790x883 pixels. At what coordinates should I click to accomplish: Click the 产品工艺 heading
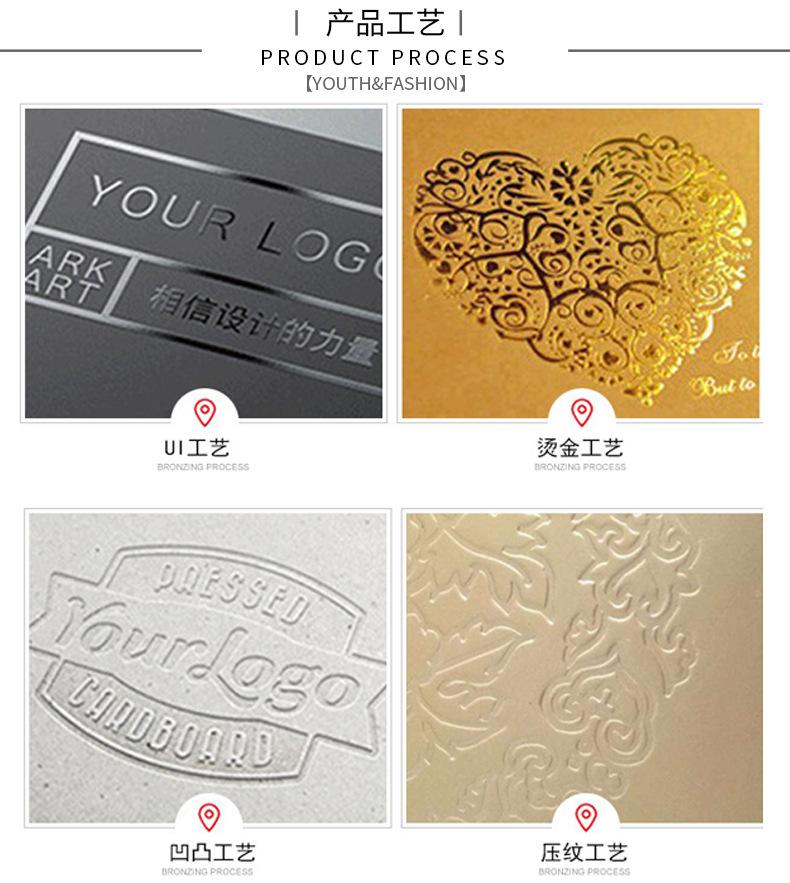(x=385, y=24)
